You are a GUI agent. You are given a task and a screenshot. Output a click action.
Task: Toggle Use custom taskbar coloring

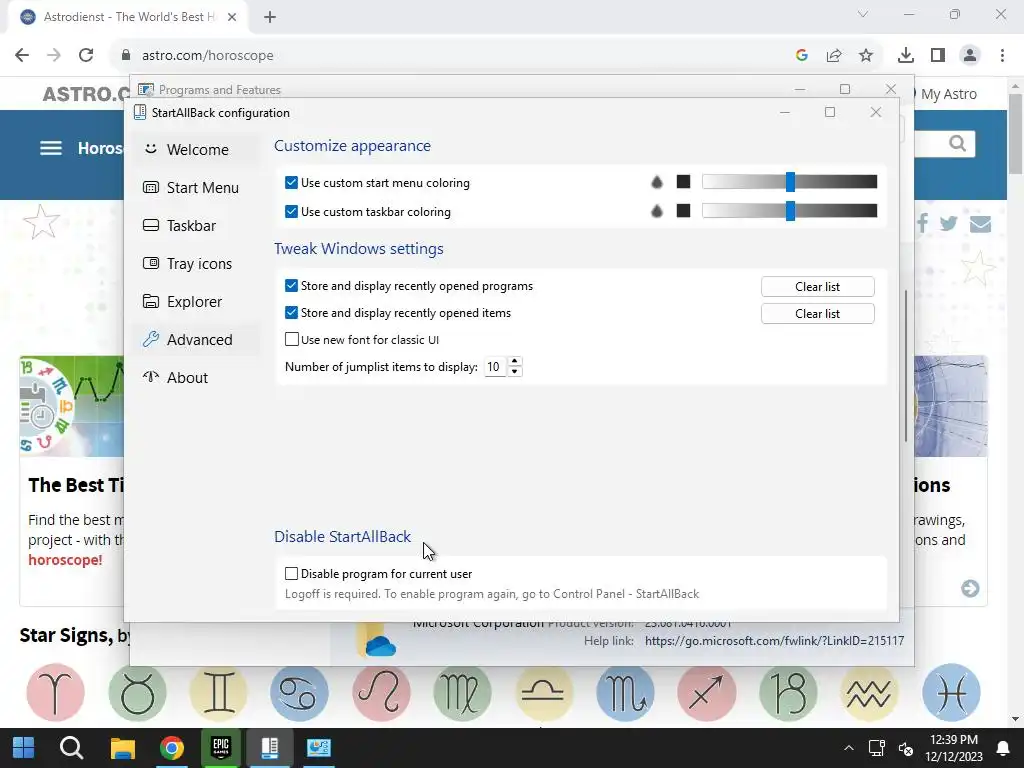[x=291, y=212]
